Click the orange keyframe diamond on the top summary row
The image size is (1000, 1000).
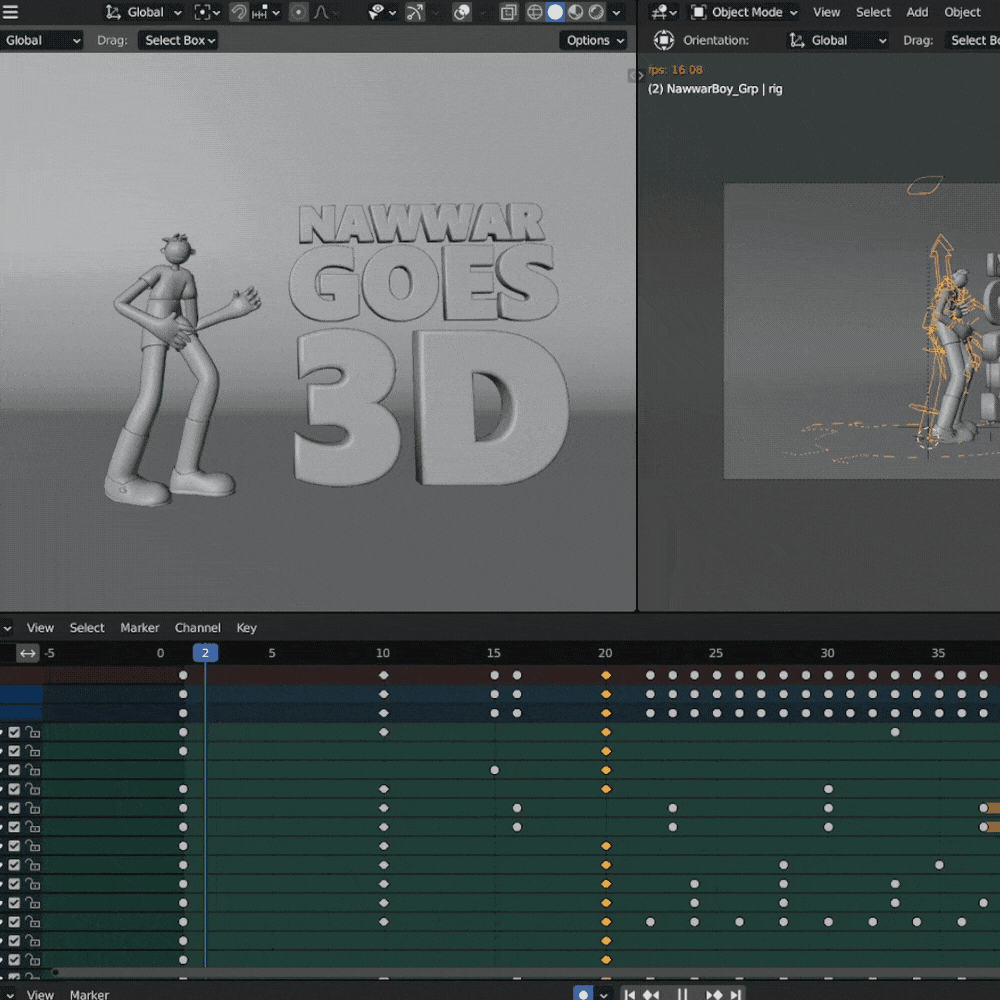coord(605,675)
